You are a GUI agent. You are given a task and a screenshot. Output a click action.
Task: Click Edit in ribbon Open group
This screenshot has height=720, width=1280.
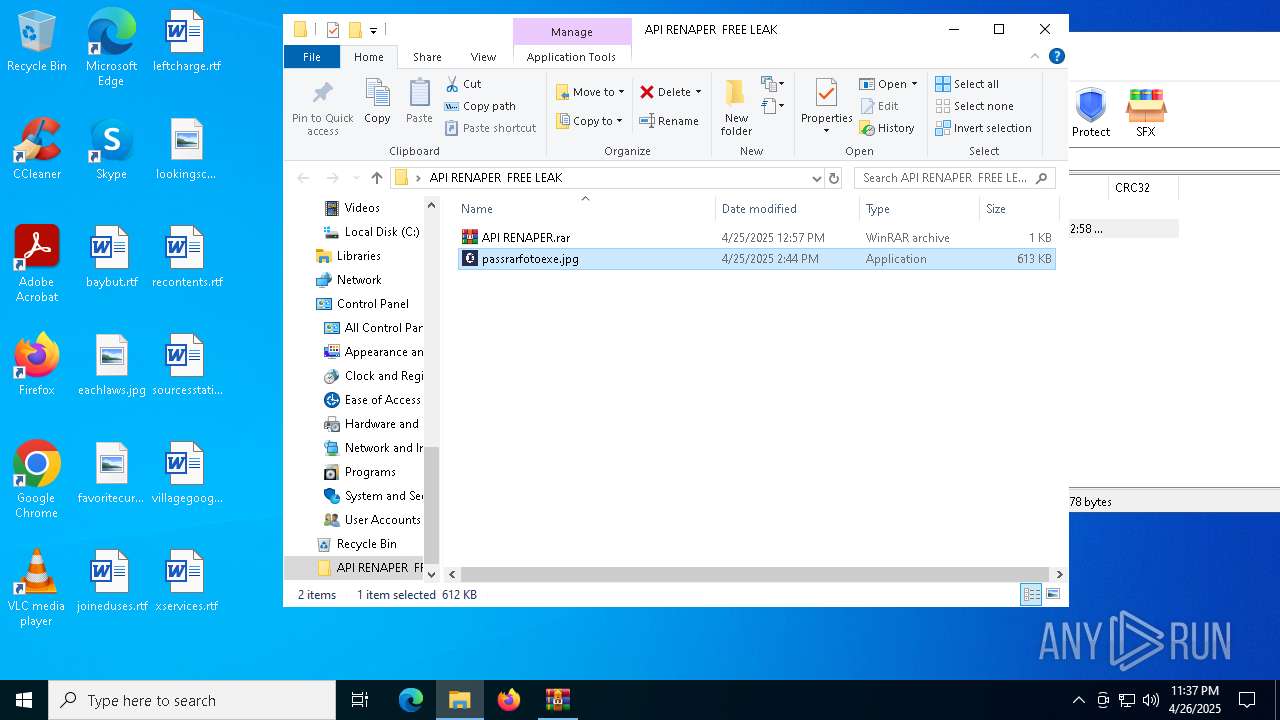(x=879, y=106)
